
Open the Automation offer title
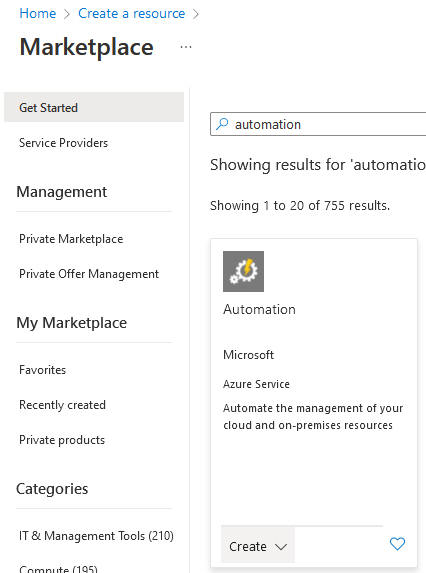(x=259, y=310)
